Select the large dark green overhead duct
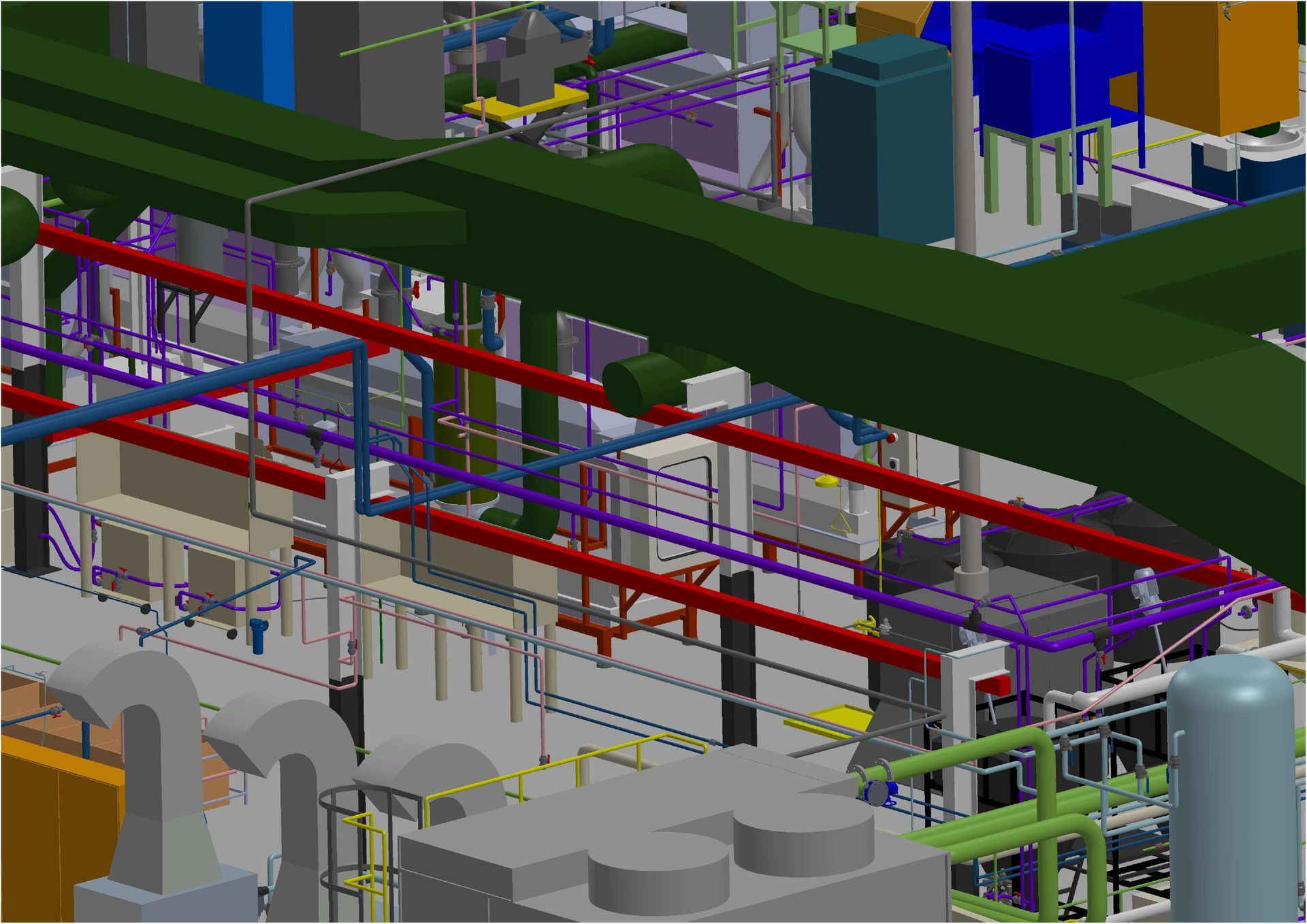The width and height of the screenshot is (1307, 924). tap(749, 272)
